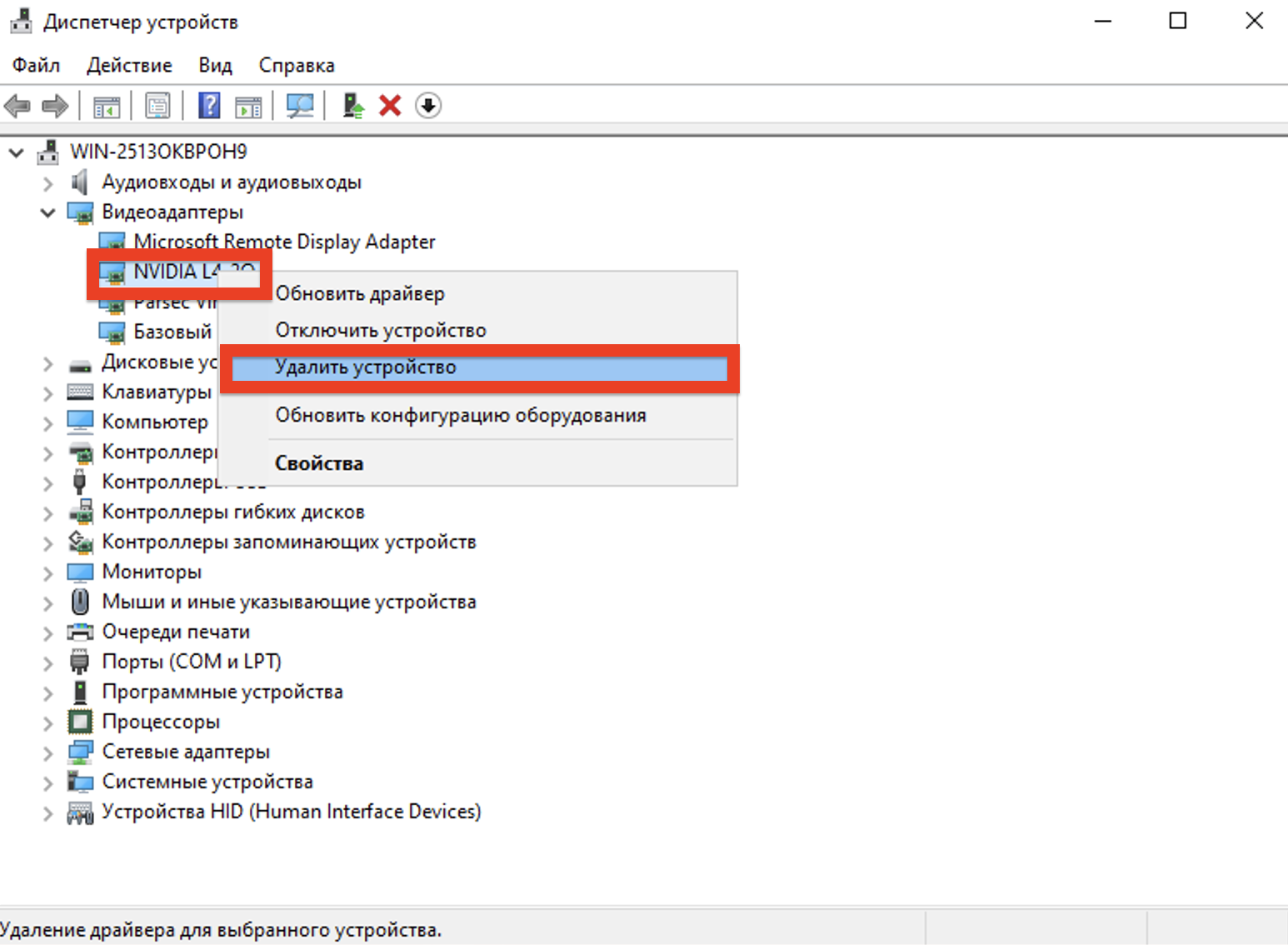
Task: Click the Device Manager title bar icon
Action: point(21,22)
